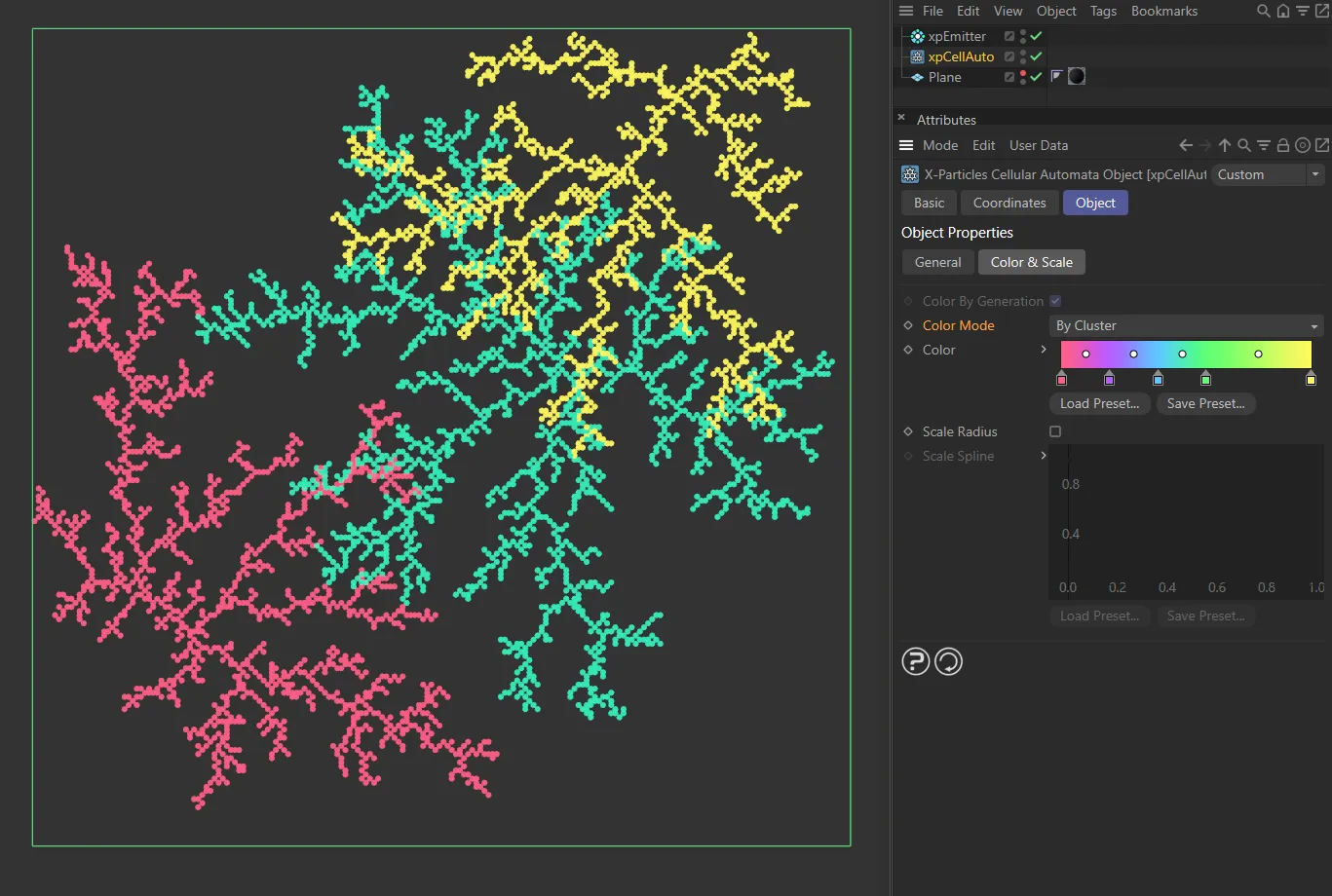
Task: Click the navigate-up arrow in Attributes panel
Action: click(1224, 144)
